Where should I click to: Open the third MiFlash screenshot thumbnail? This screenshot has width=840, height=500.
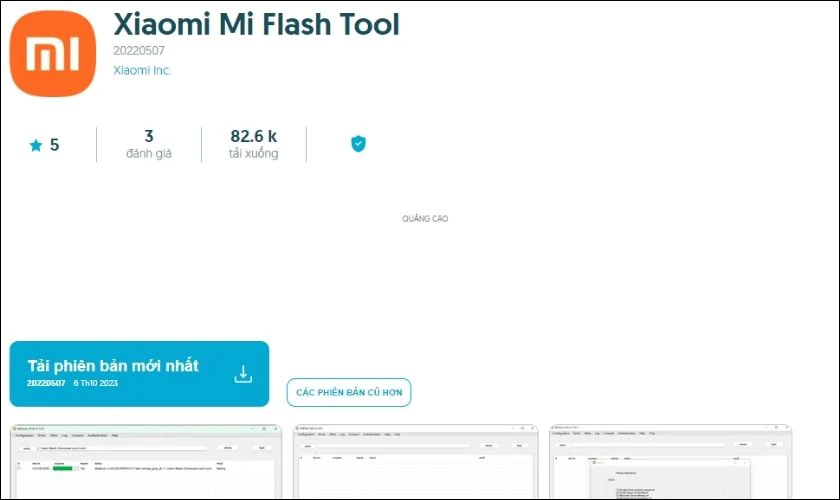tap(669, 461)
